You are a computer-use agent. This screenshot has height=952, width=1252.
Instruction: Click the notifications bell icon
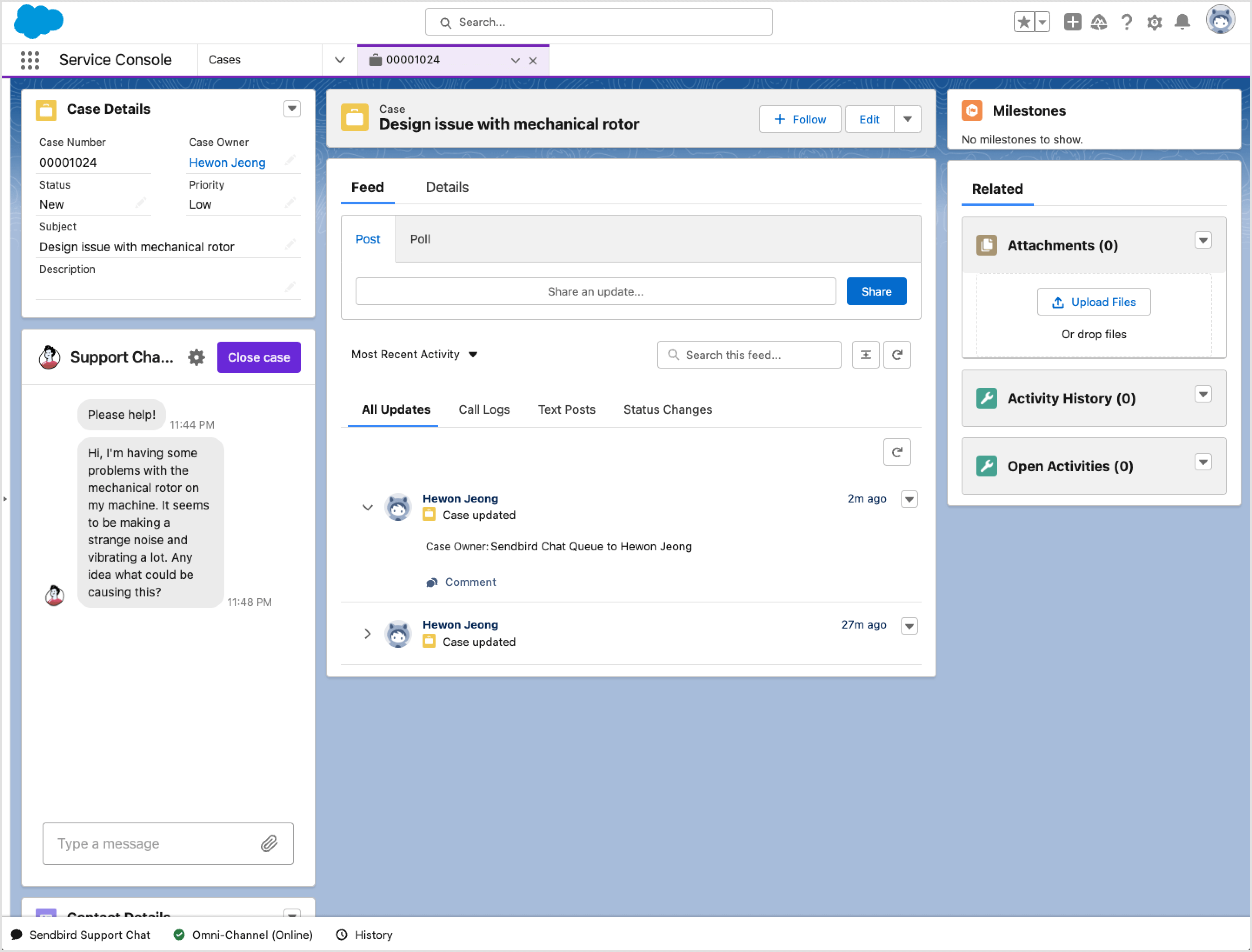coord(1182,22)
